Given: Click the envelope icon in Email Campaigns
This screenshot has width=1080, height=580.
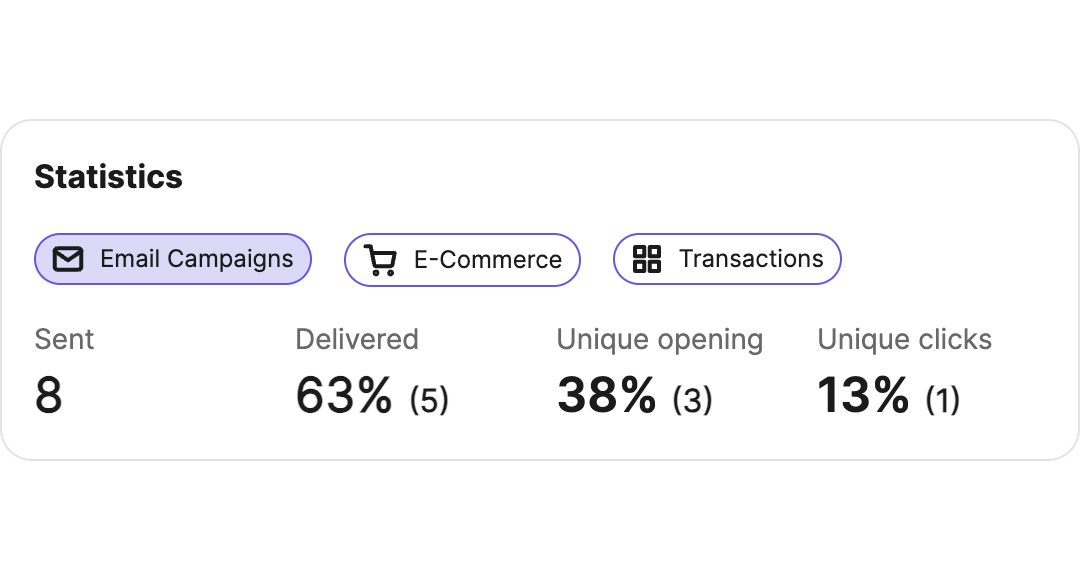Looking at the screenshot, I should [68, 259].
